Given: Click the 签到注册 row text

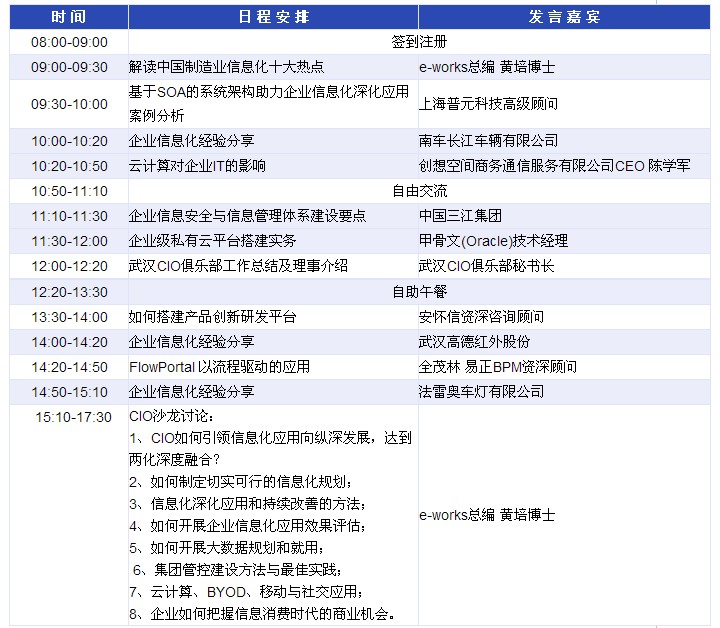Looking at the screenshot, I should tap(419, 43).
